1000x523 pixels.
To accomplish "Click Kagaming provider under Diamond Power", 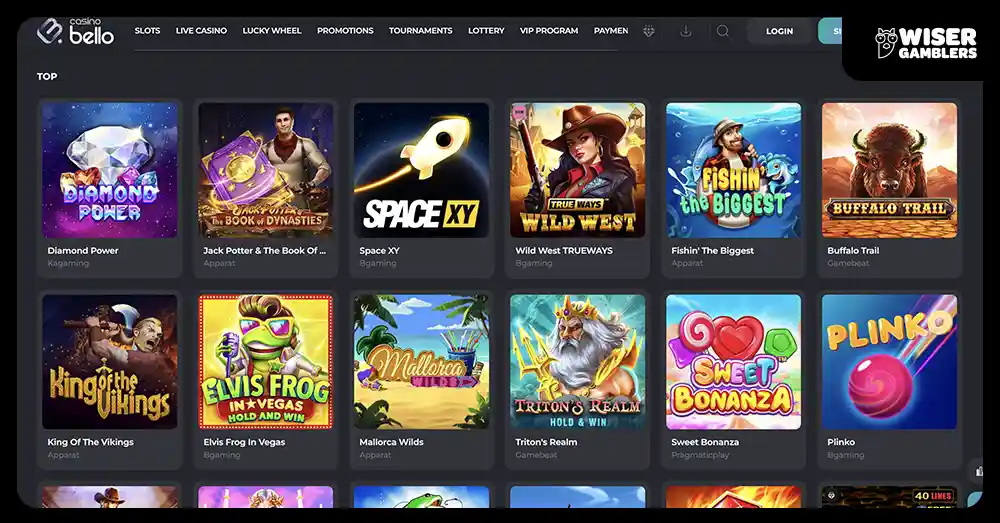I will coord(68,263).
